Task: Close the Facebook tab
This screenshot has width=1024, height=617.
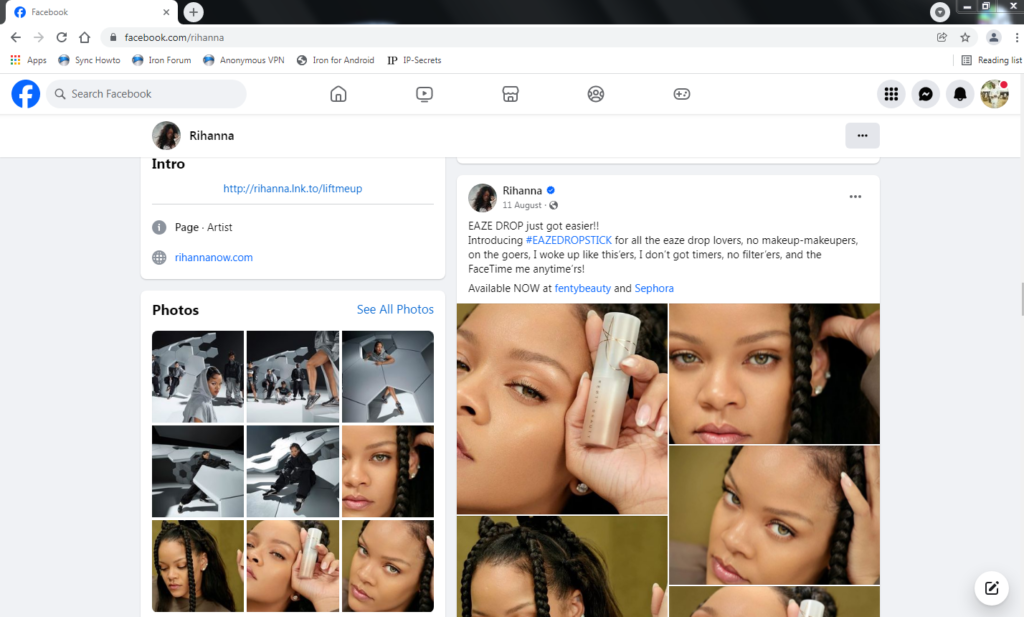Action: 166,12
